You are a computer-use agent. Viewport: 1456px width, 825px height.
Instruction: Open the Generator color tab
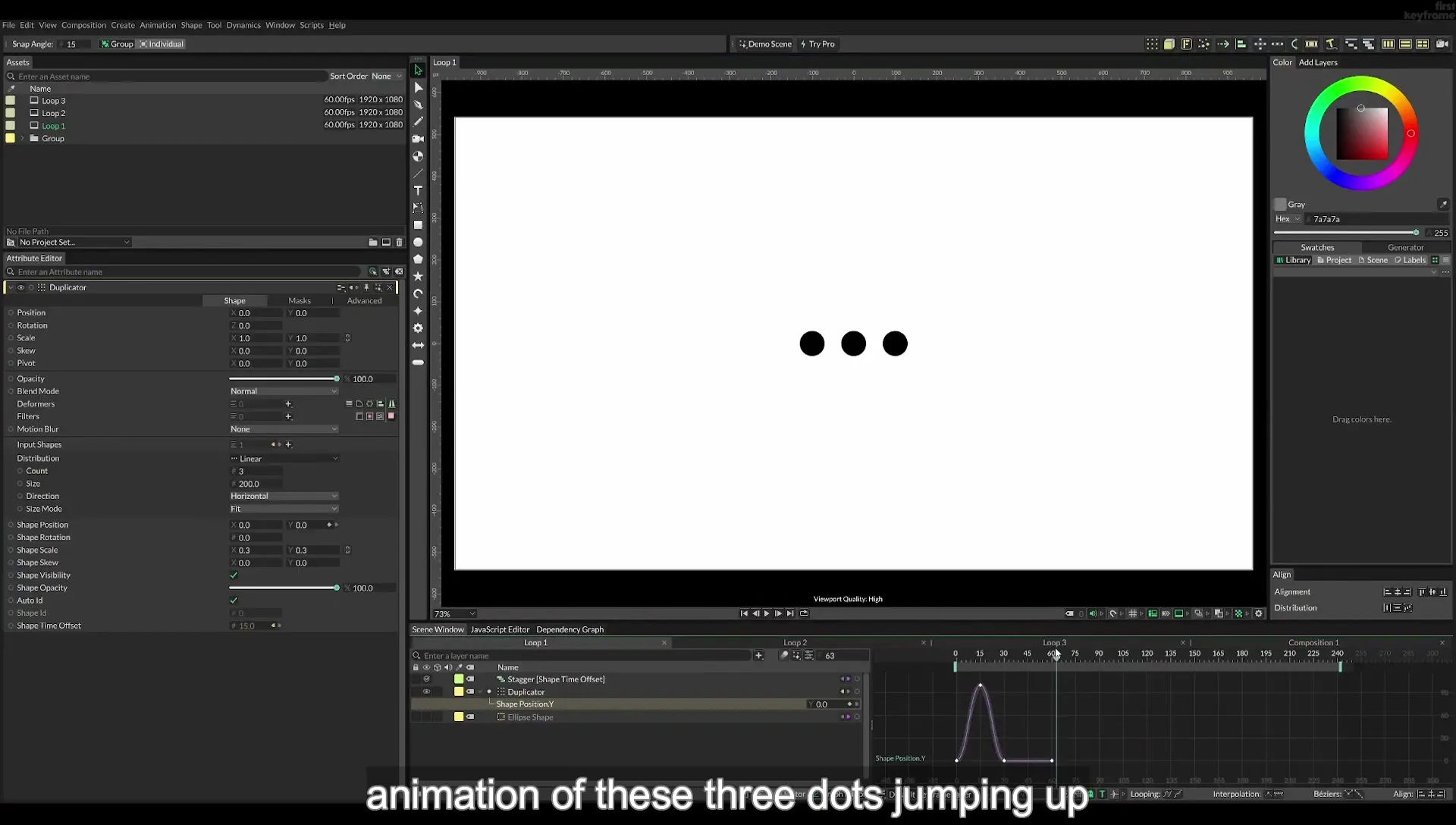(1405, 247)
